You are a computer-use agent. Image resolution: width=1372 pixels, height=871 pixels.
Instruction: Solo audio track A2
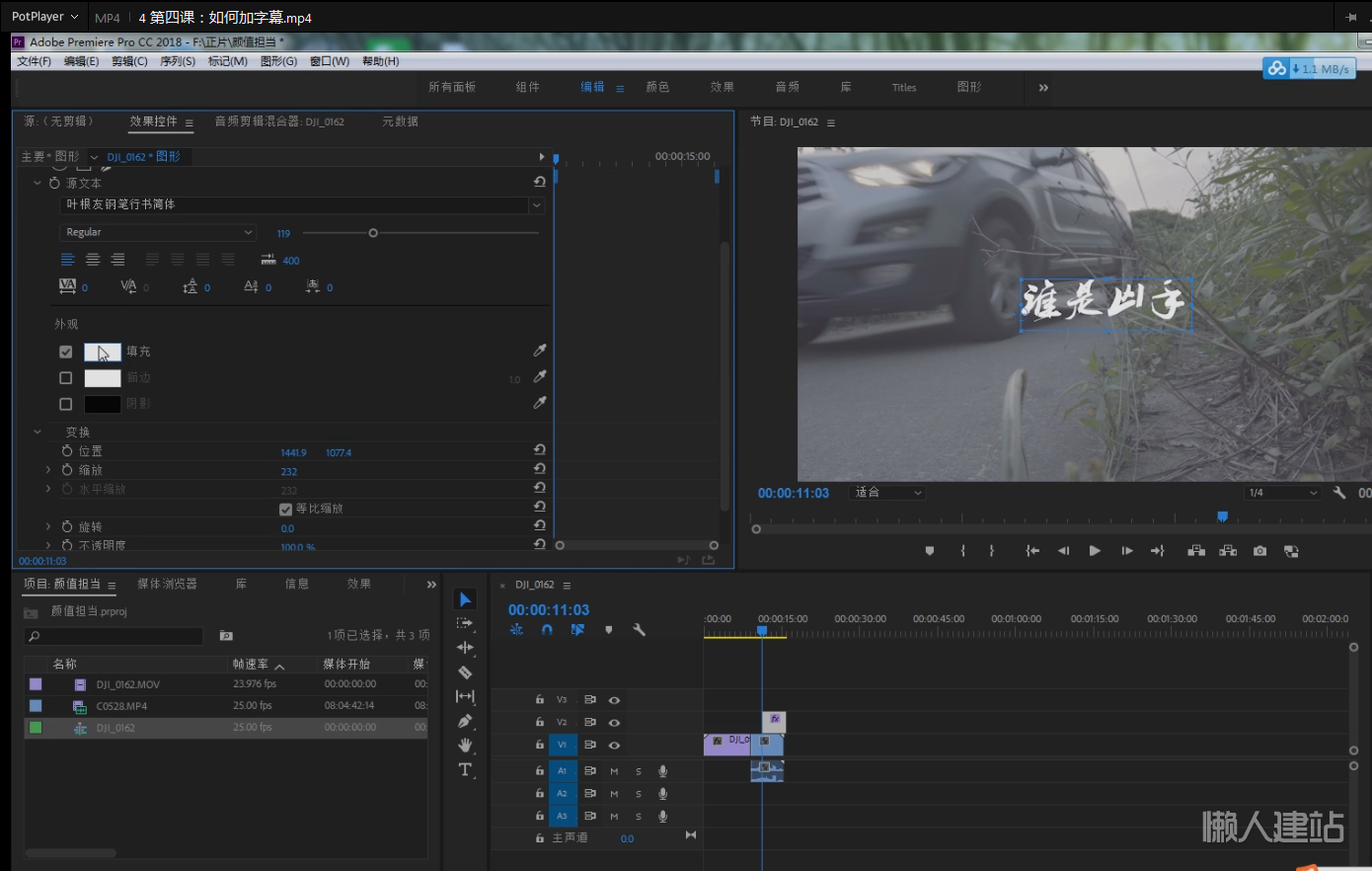coord(639,794)
